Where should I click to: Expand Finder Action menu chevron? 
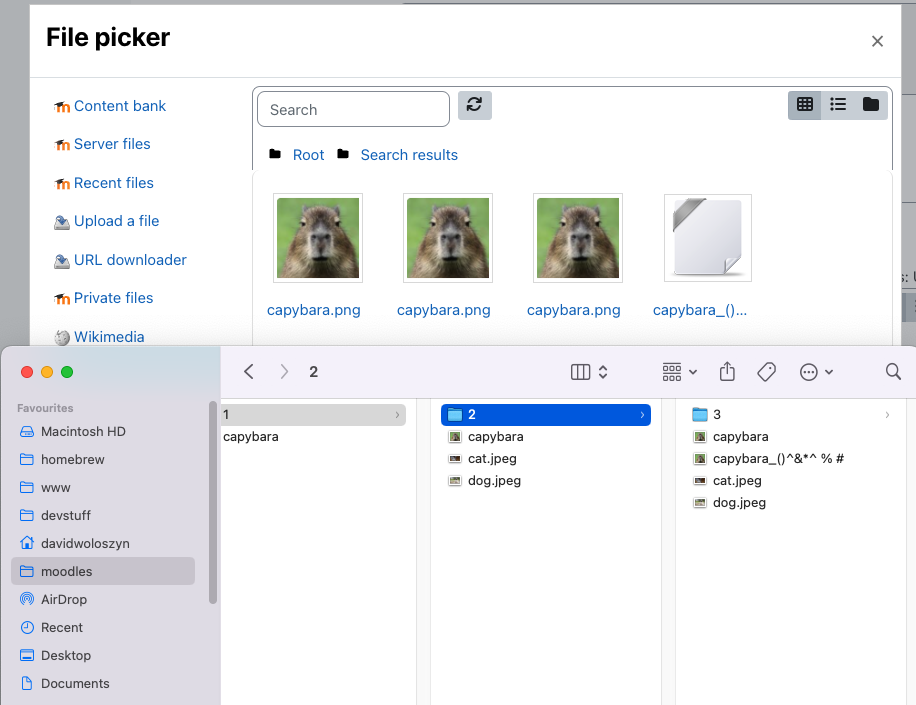coord(828,372)
